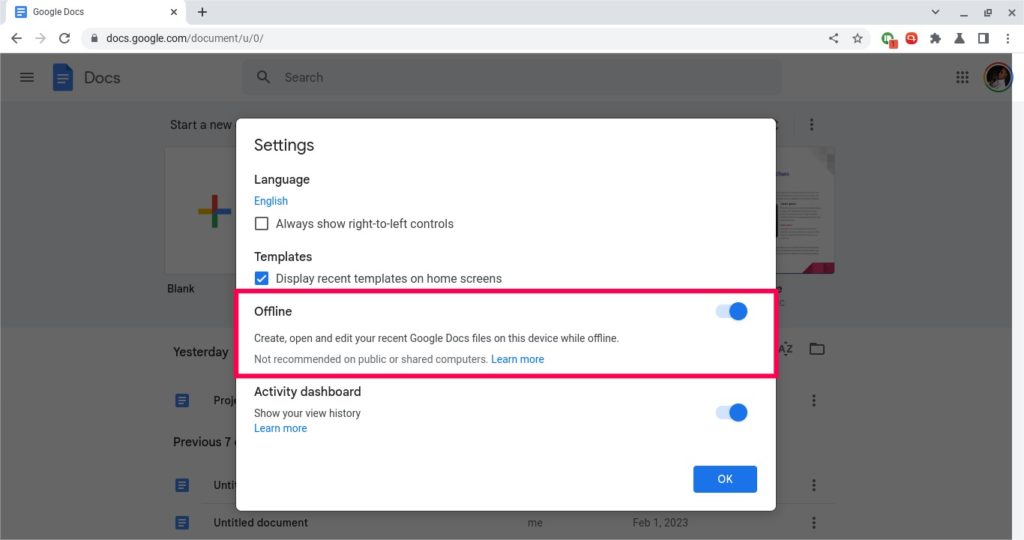1024x540 pixels.
Task: Open the Chrome Labs flask icon
Action: point(959,38)
